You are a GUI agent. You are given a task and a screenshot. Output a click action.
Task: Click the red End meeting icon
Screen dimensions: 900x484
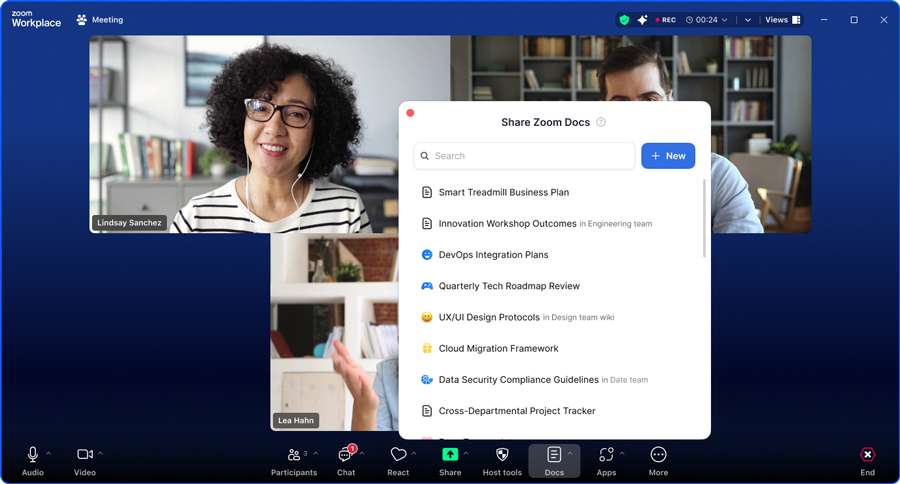point(867,455)
